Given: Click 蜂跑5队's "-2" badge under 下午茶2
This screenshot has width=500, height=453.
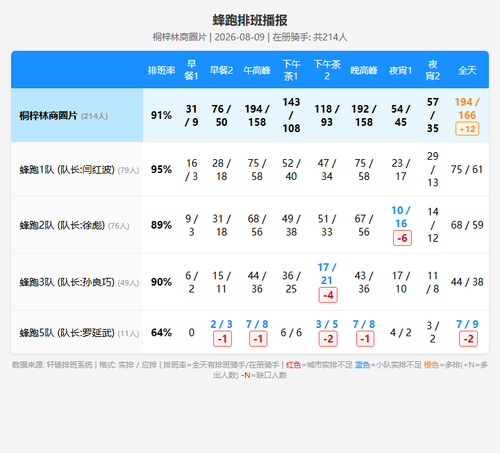Looking at the screenshot, I should tap(328, 339).
